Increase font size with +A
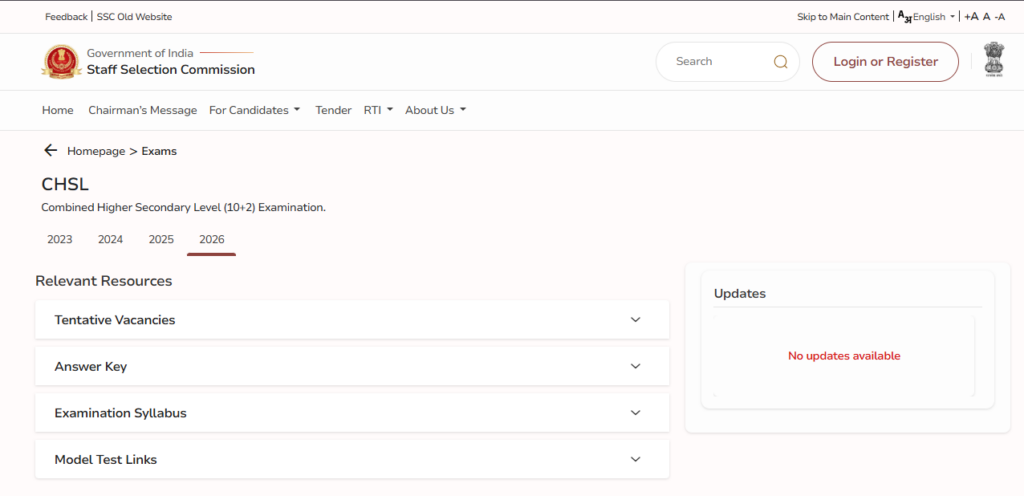Viewport: 1024px width, 496px height. coord(971,17)
